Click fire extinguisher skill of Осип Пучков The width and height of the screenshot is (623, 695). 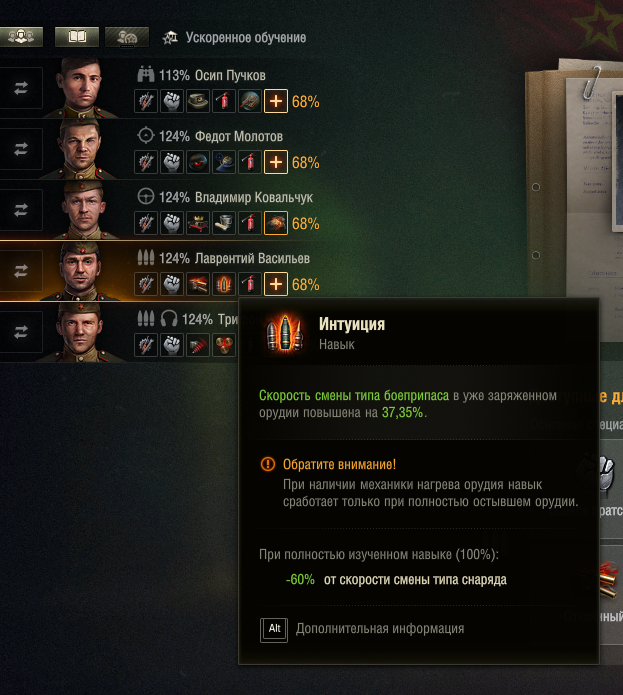click(x=224, y=101)
